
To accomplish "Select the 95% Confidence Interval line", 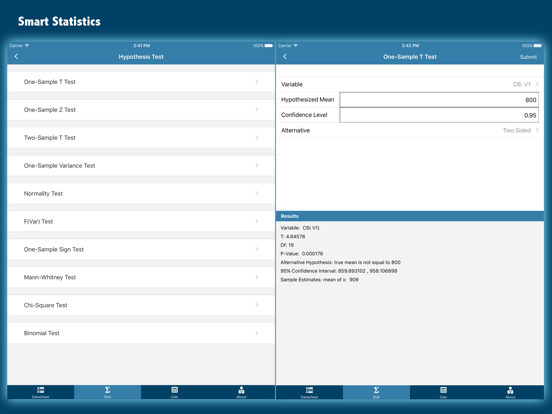I will click(339, 271).
